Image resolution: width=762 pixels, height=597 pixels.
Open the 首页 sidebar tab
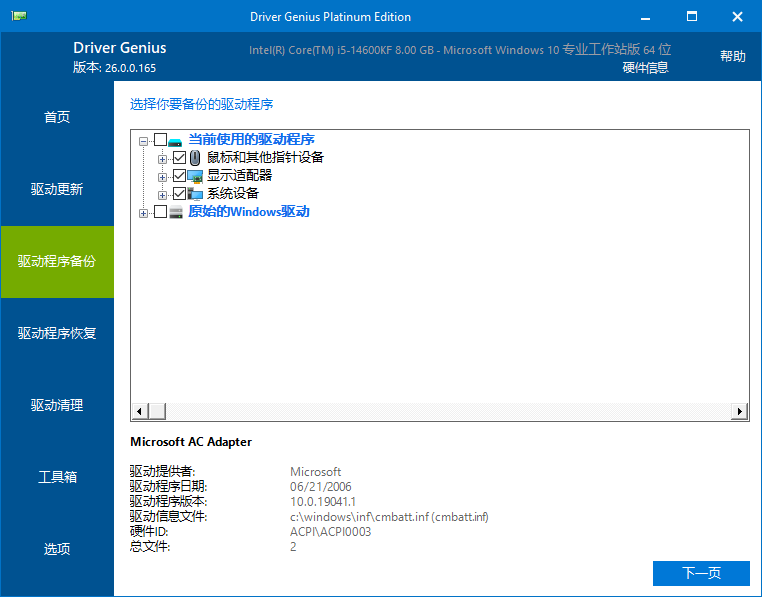(57, 117)
